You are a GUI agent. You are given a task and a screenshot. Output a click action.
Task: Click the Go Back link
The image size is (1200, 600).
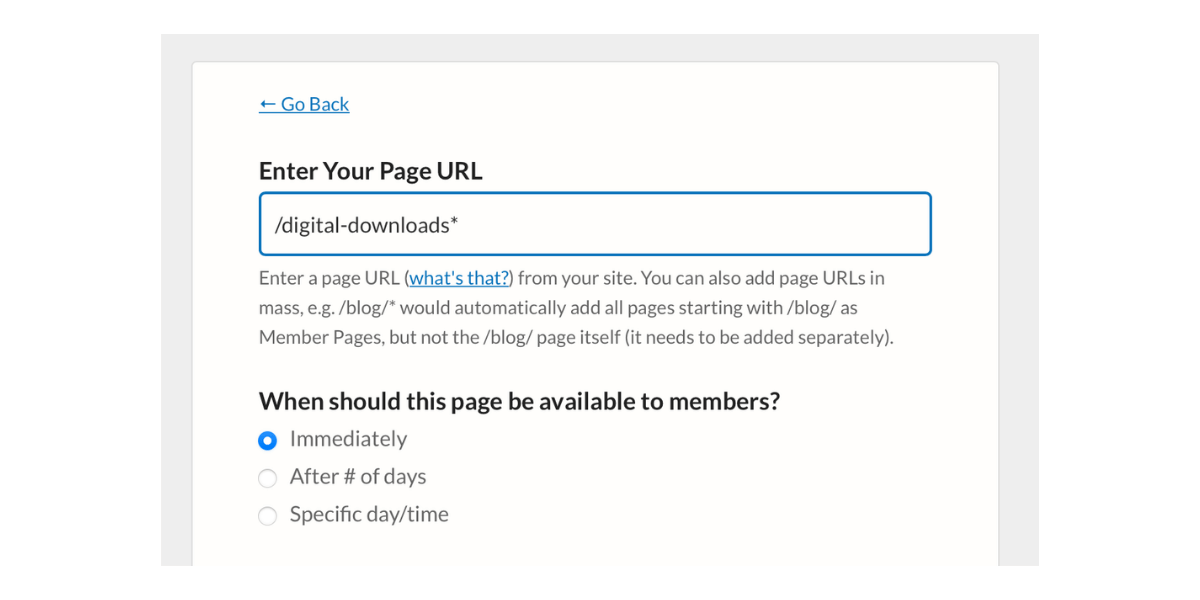pyautogui.click(x=304, y=104)
